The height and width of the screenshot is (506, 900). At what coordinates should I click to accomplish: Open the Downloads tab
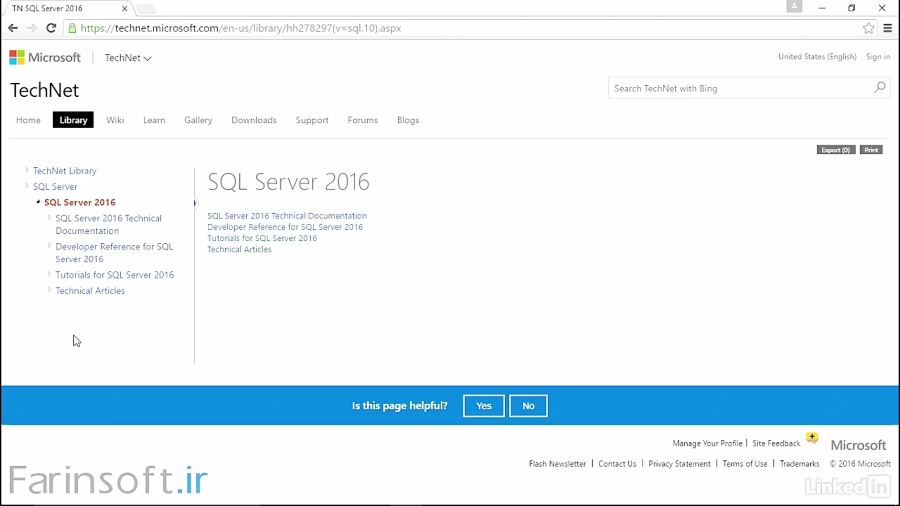(x=254, y=120)
